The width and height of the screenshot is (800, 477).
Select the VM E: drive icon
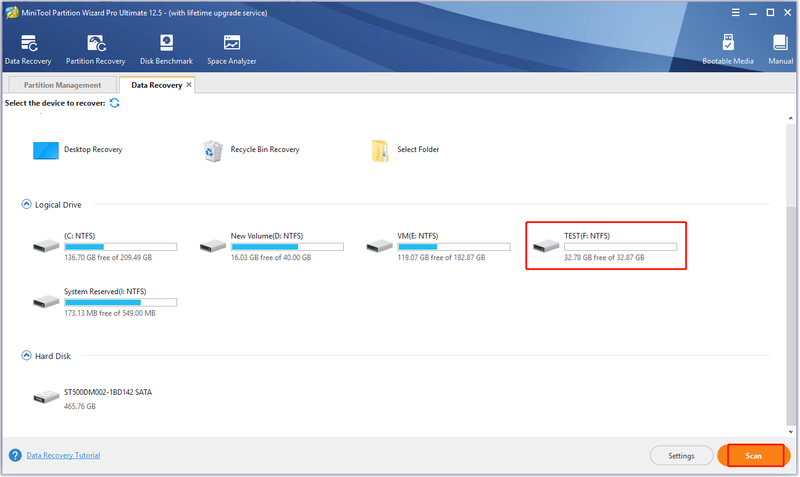tap(380, 246)
